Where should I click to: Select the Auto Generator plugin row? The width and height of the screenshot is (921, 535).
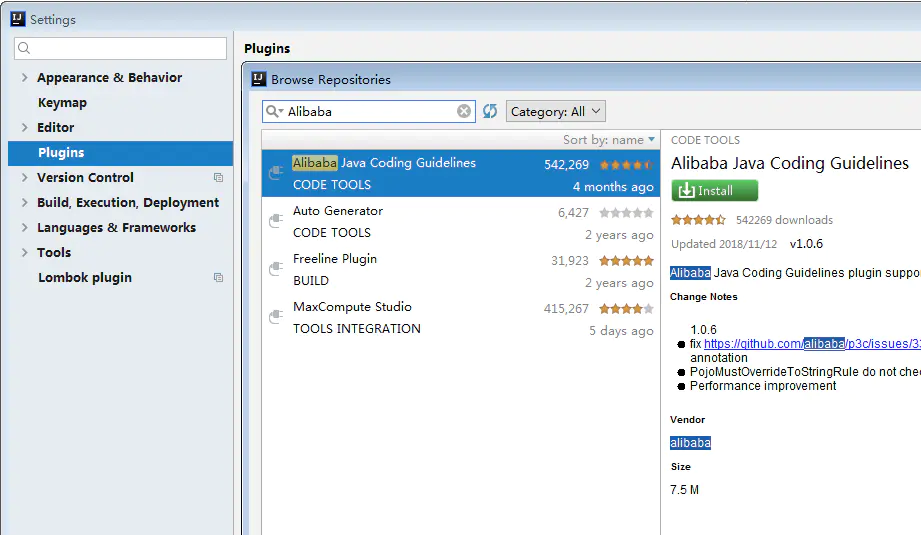pyautogui.click(x=461, y=221)
